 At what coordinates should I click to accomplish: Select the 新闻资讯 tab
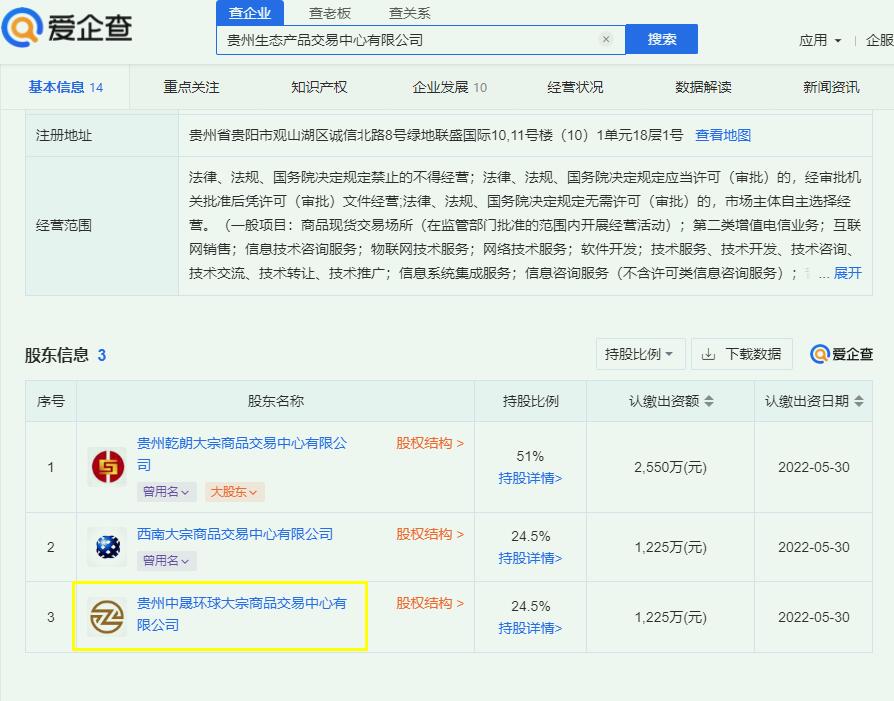pos(831,87)
